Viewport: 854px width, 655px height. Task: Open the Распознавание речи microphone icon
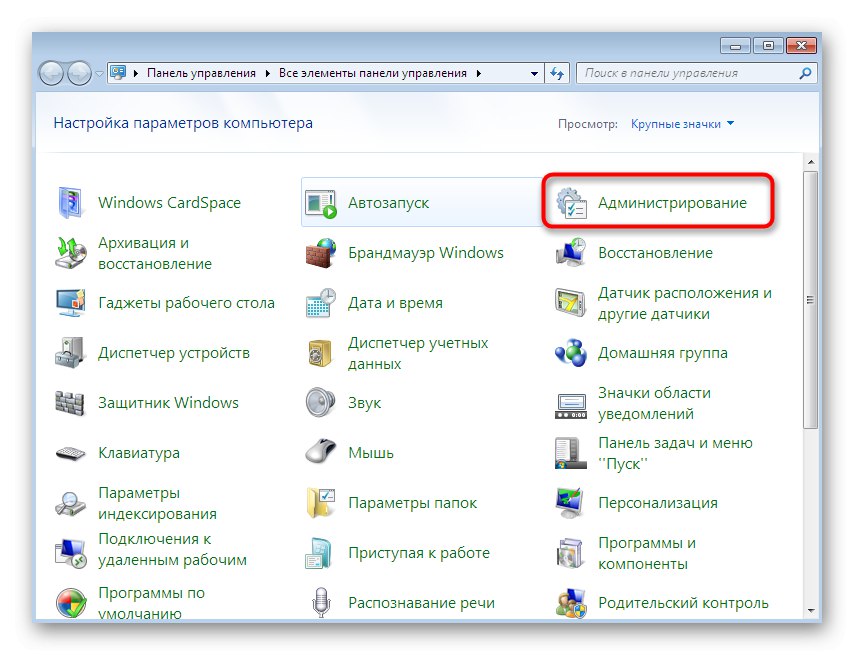(x=321, y=602)
